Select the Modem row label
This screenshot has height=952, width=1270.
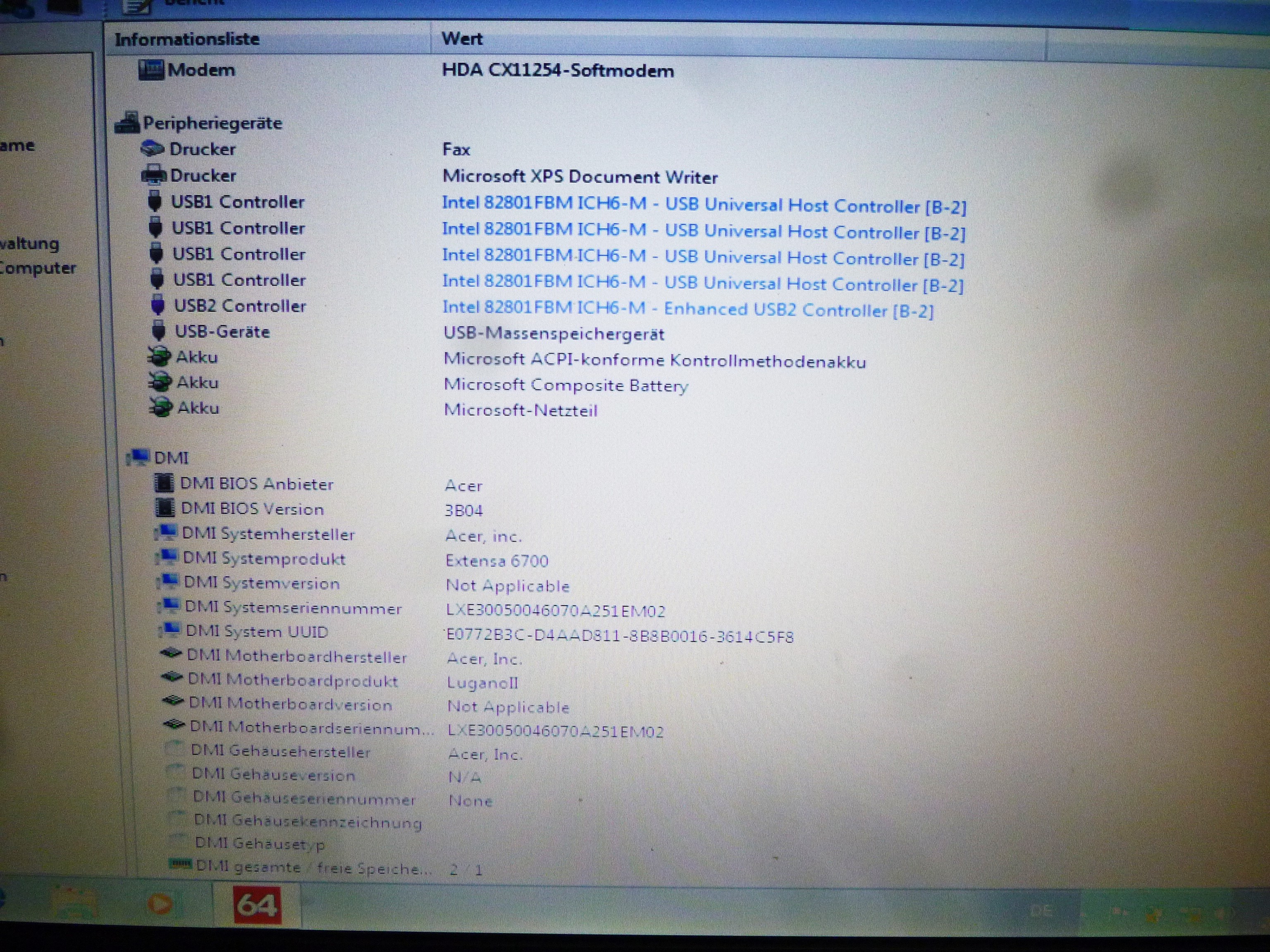click(x=201, y=70)
